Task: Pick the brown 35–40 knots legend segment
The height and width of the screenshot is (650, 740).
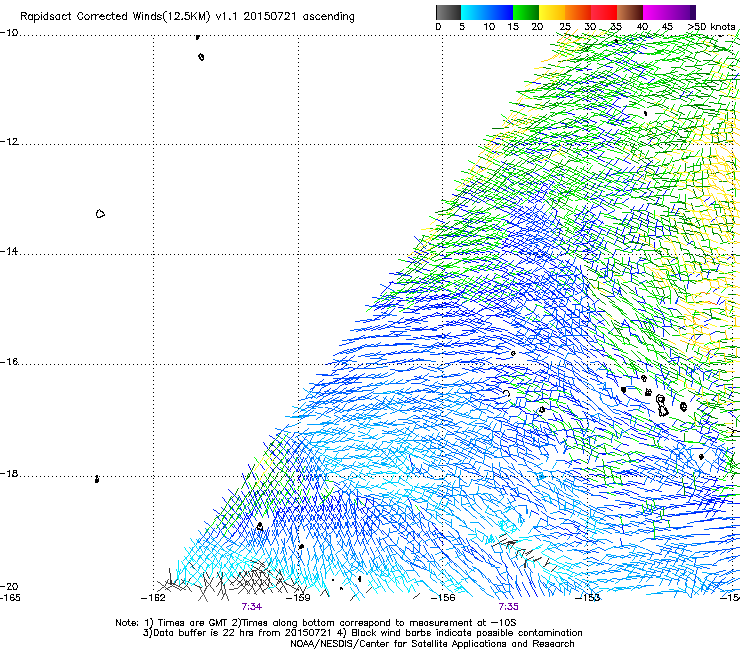Action: (x=630, y=12)
